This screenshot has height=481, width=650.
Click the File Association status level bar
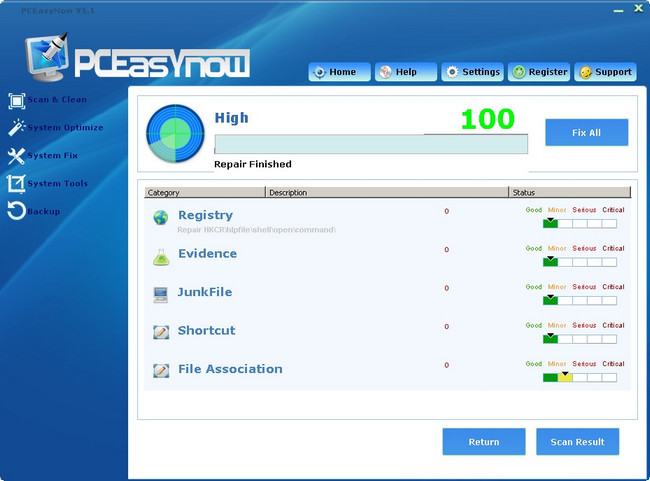pos(580,378)
